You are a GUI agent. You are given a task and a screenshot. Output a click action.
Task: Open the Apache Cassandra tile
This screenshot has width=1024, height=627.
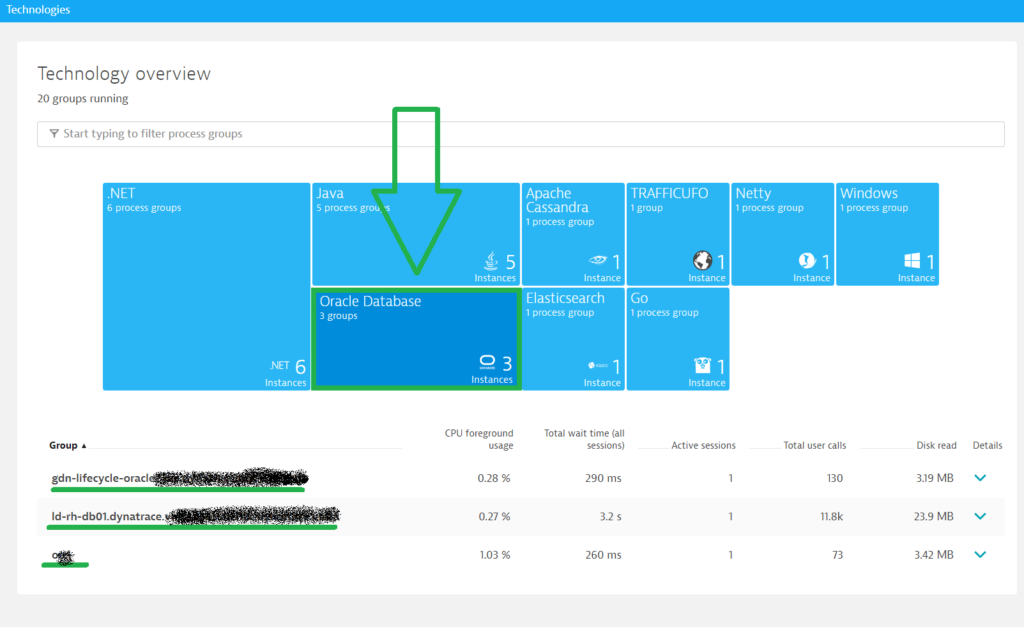point(573,234)
